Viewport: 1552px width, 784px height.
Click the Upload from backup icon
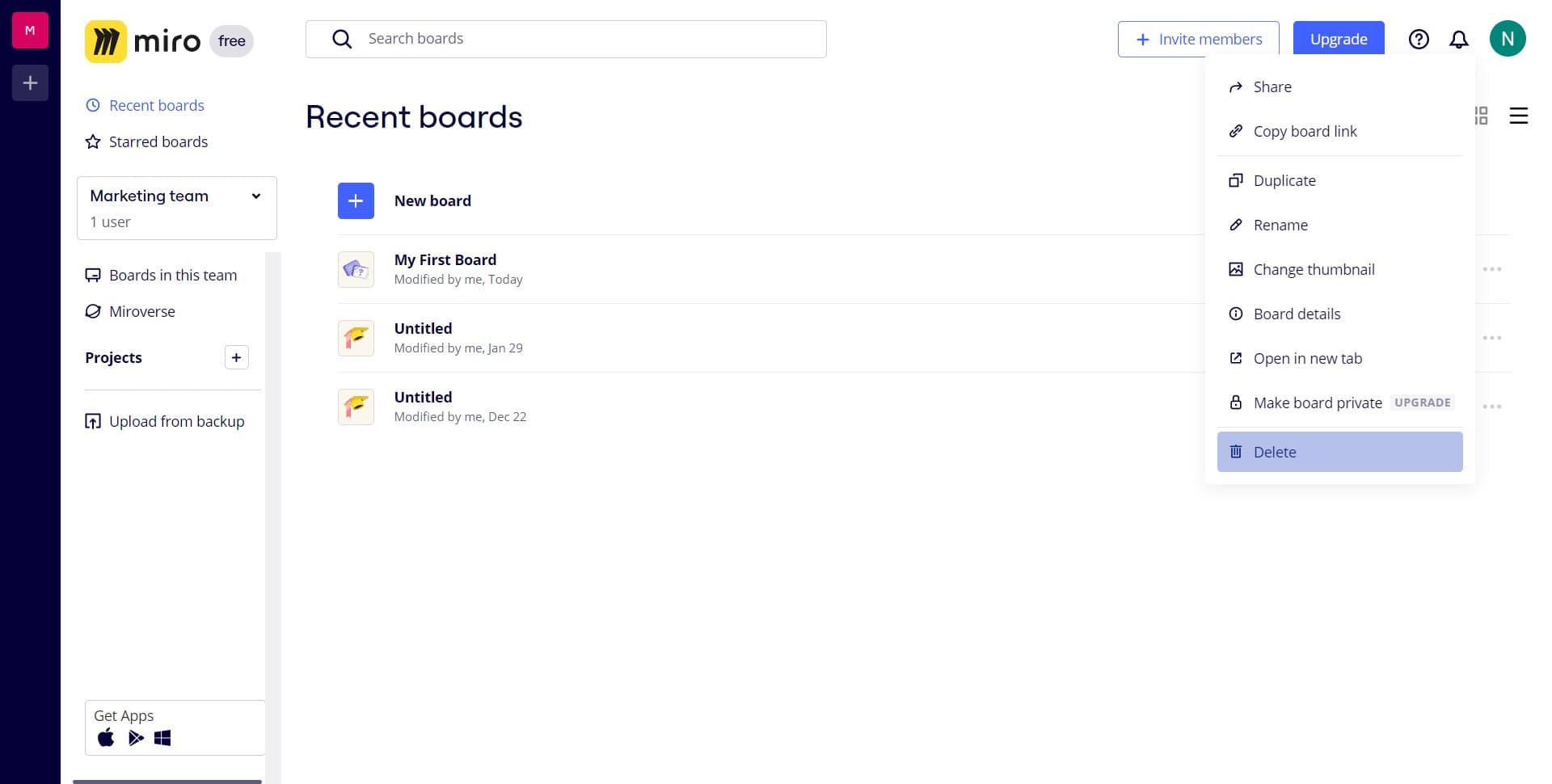pos(92,420)
